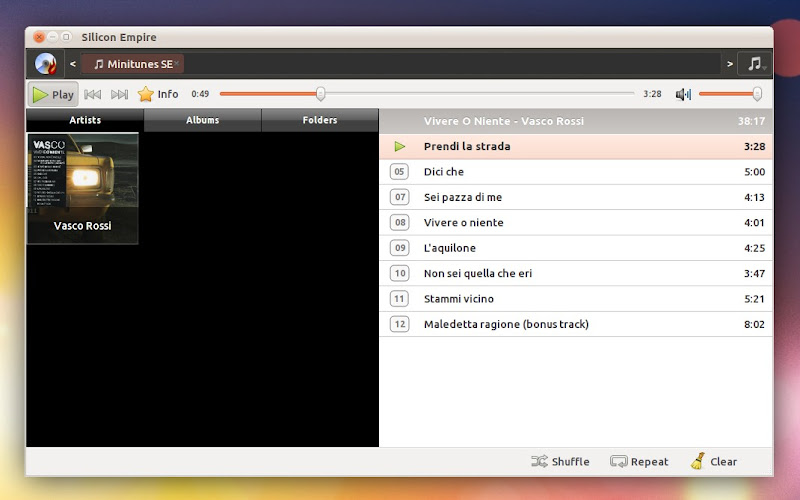Click track number 05 badge

click(x=399, y=172)
